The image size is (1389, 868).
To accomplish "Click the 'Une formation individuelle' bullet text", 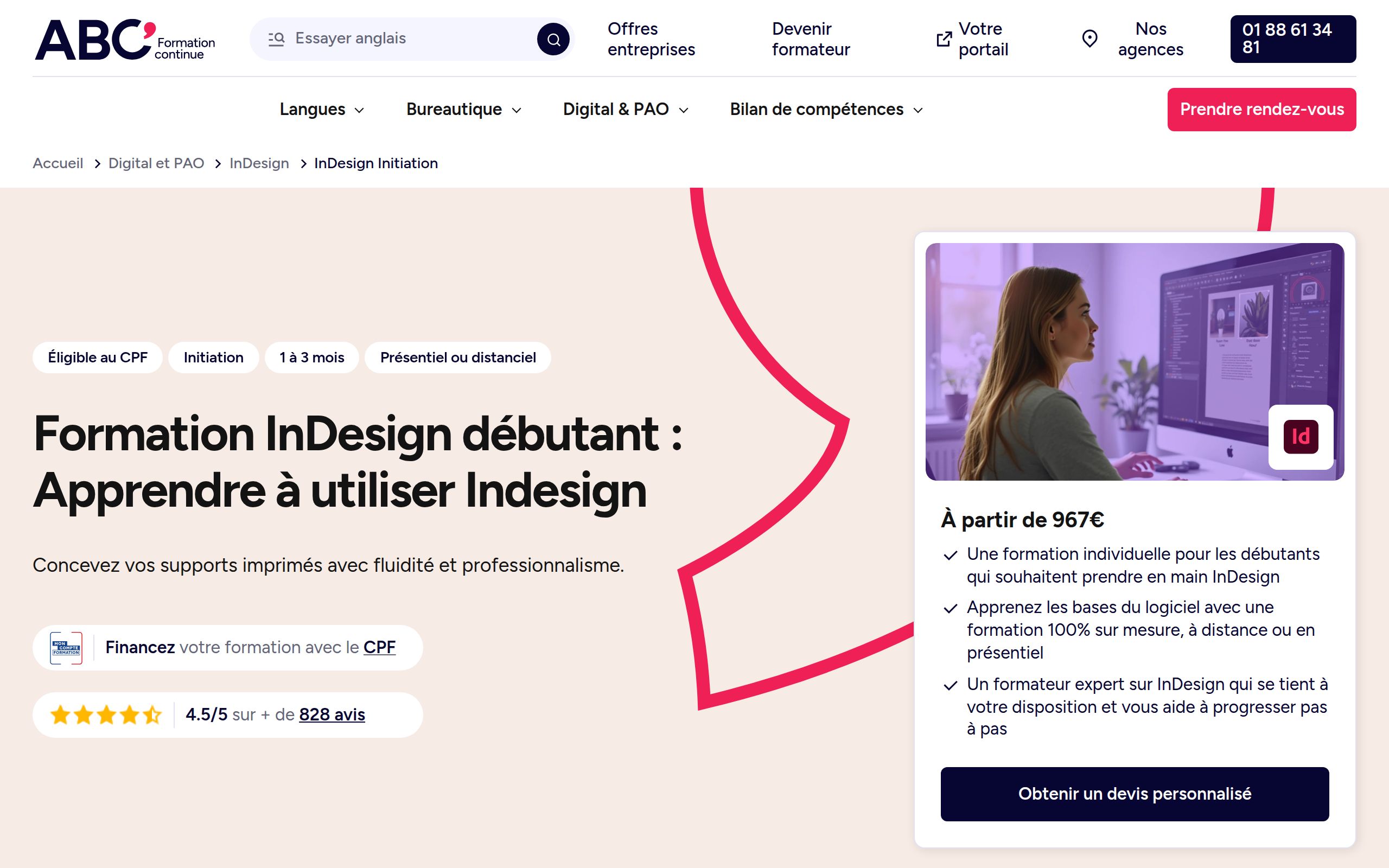I will tap(1143, 565).
